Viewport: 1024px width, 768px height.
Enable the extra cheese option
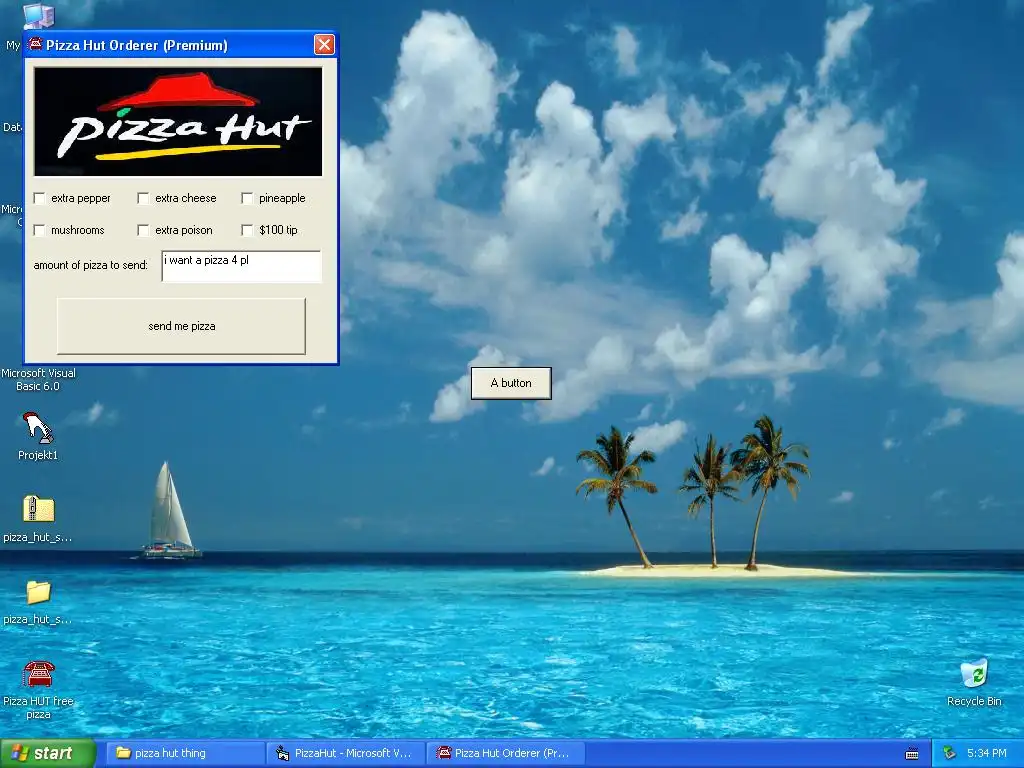click(143, 198)
